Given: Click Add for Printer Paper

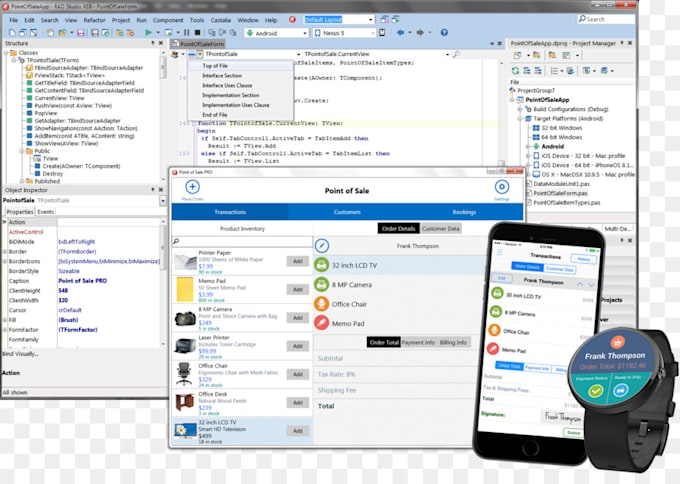Looking at the screenshot, I should pos(298,261).
